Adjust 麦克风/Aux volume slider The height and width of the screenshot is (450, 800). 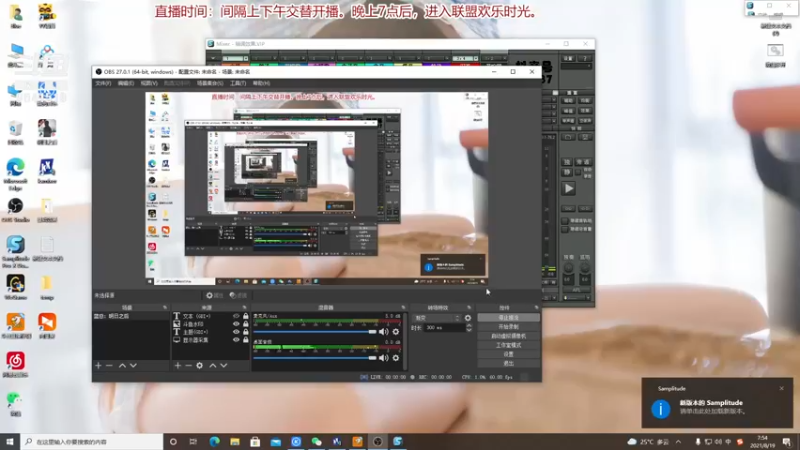315,332
